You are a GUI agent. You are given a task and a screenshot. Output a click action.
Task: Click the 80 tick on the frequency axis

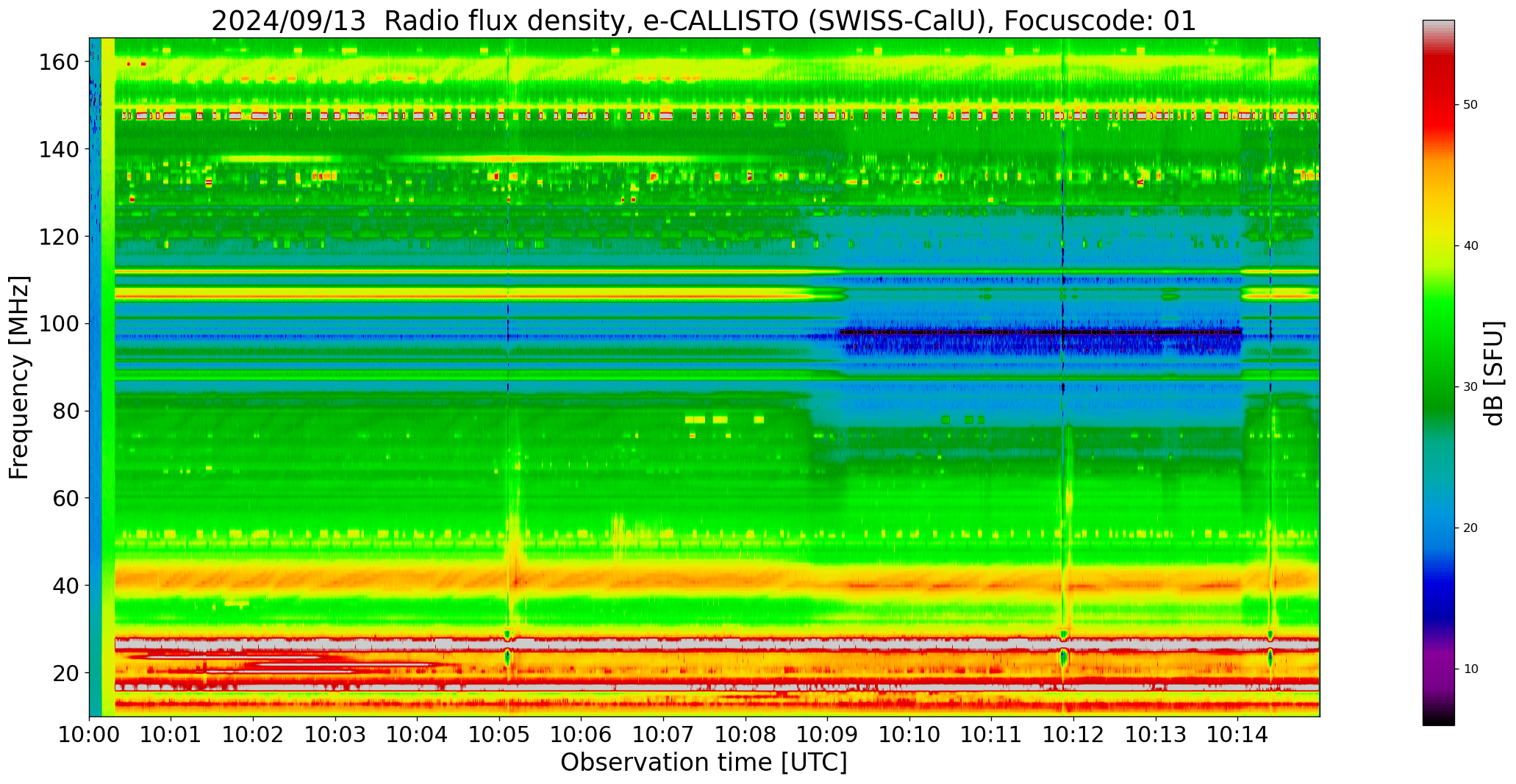click(65, 411)
